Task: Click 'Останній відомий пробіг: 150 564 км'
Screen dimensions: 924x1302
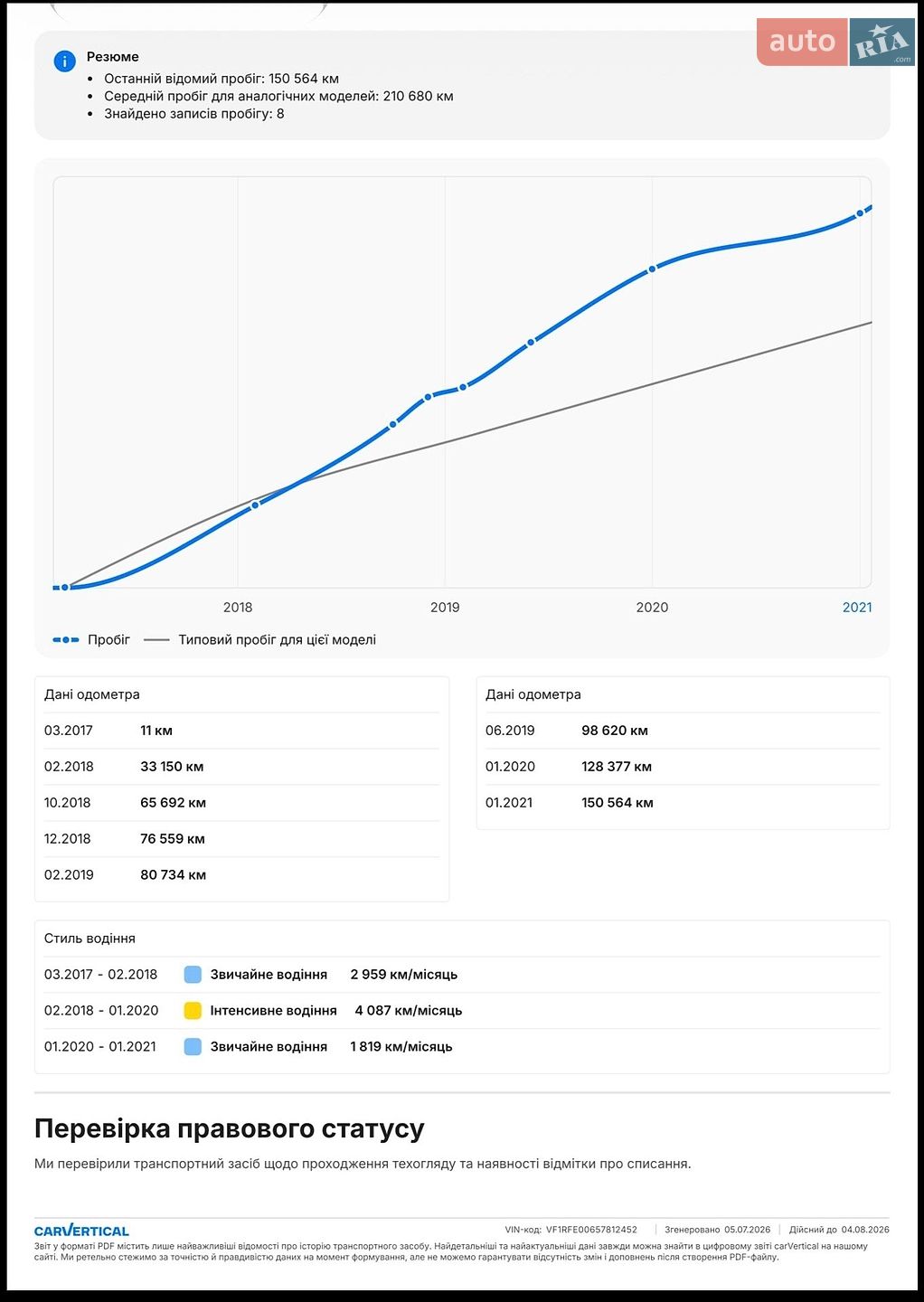Action: tap(222, 79)
